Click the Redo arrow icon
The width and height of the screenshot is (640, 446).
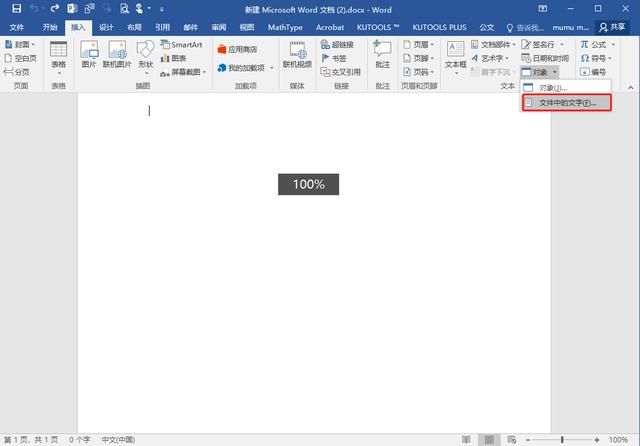pos(54,9)
